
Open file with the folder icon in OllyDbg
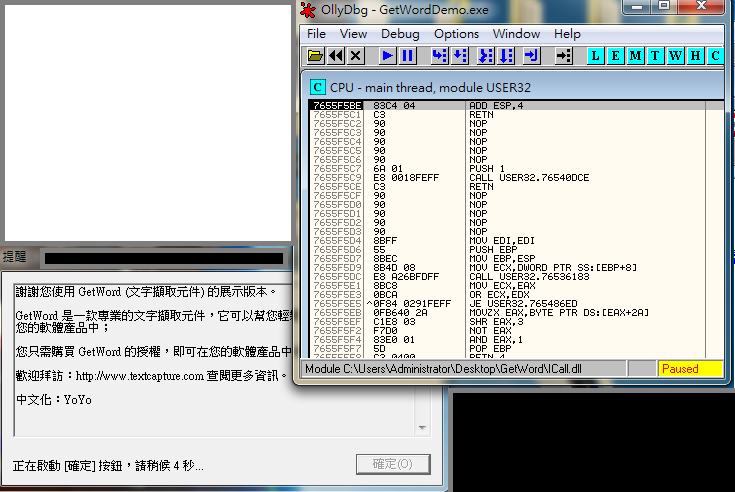315,56
